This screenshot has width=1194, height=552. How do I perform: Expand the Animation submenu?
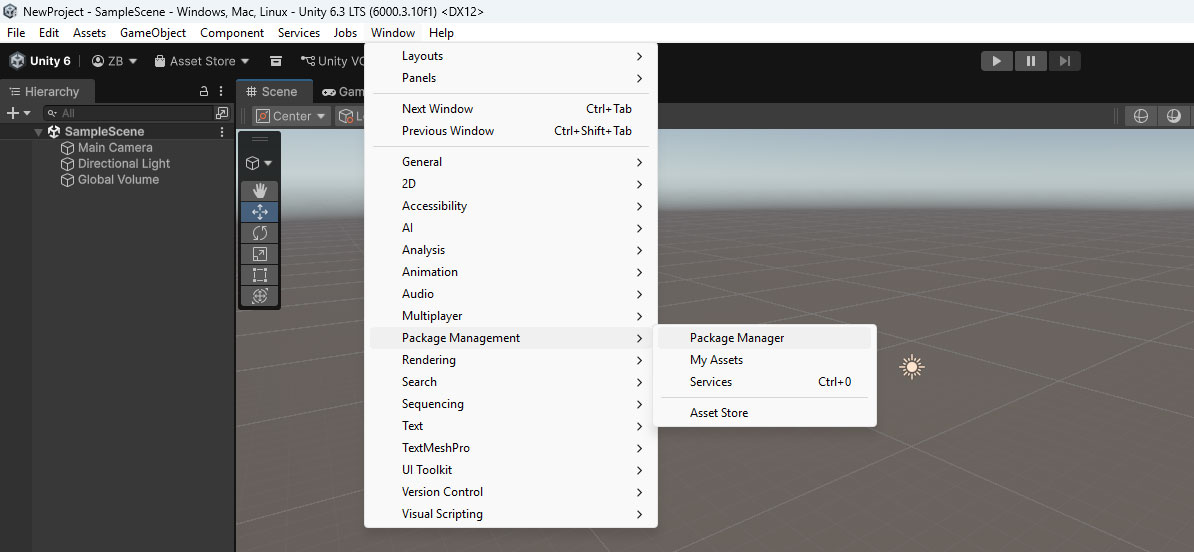click(510, 272)
